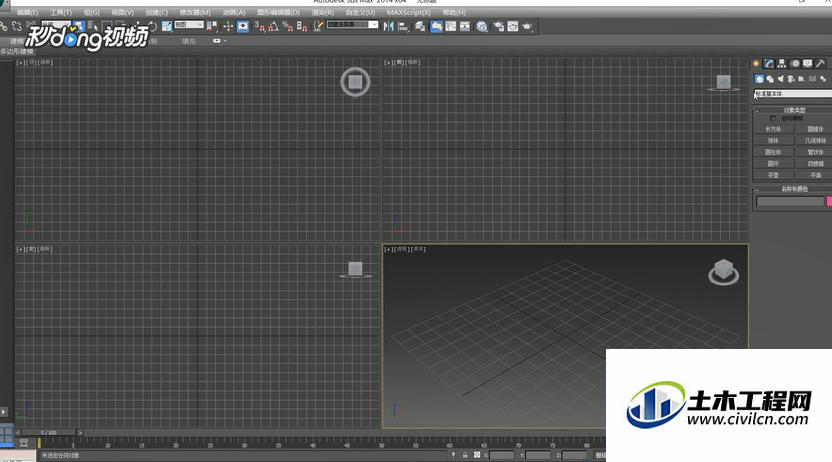The image size is (832, 462).
Task: Select the Use Pivot Point Center tool
Action: [213, 26]
